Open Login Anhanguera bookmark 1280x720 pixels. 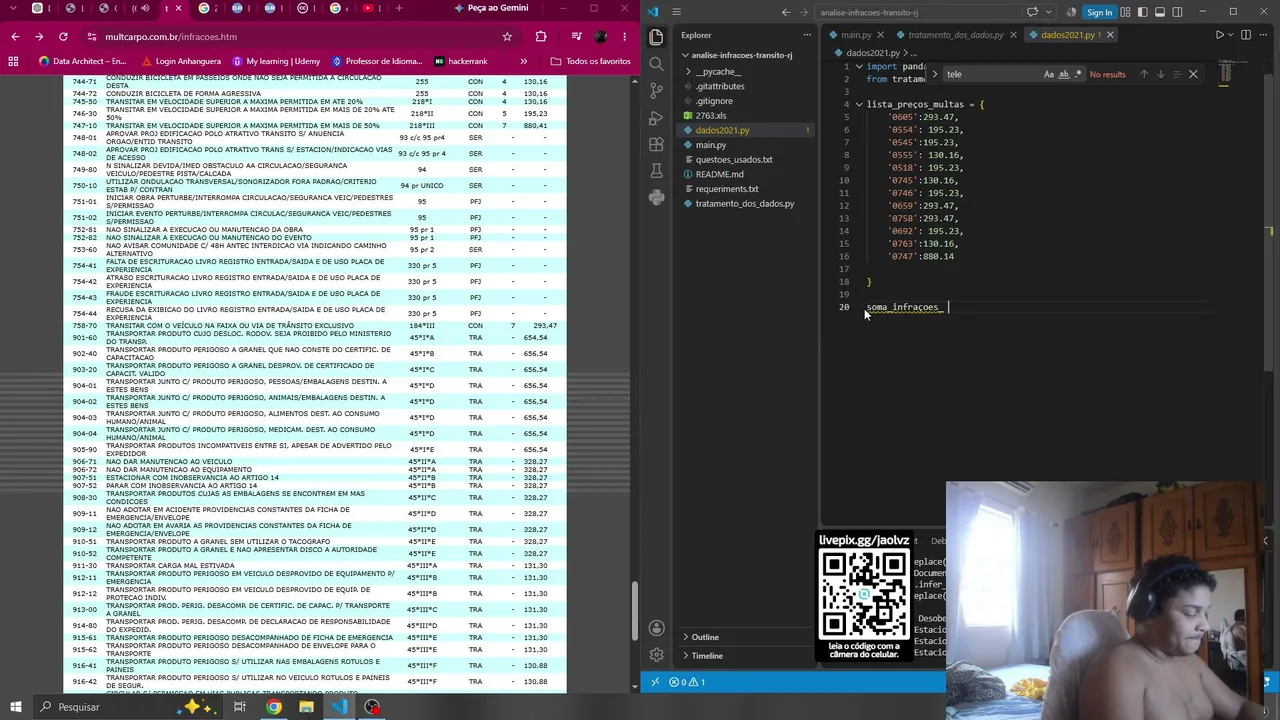[x=181, y=61]
